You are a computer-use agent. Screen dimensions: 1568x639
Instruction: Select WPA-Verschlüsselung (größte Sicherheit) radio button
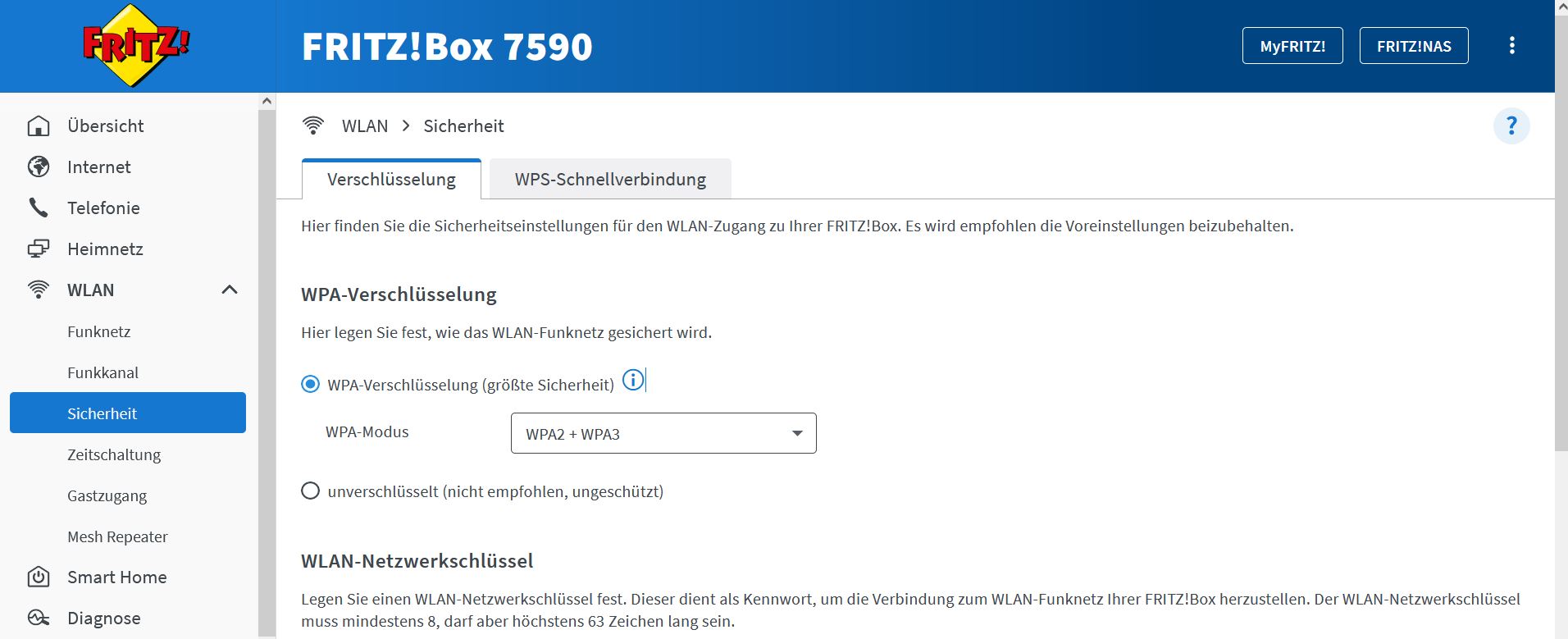click(x=310, y=384)
